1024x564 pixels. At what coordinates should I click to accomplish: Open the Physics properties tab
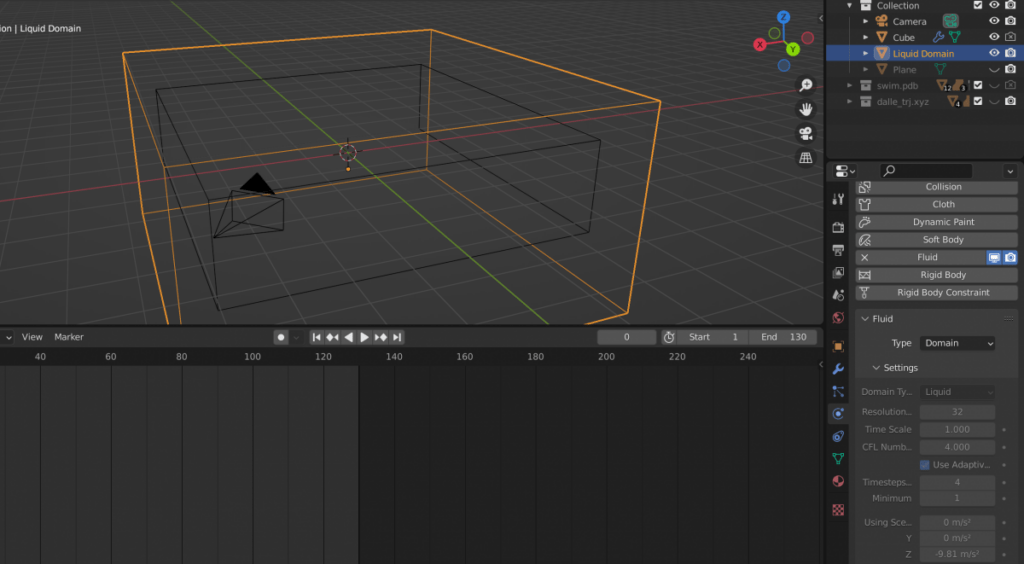[839, 413]
